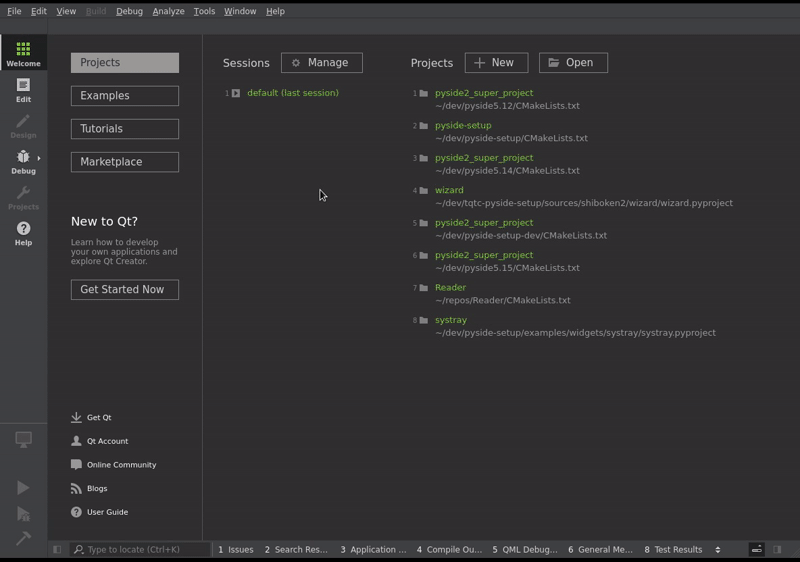Select the Examples button
Viewport: 800px width, 562px height.
pos(125,96)
